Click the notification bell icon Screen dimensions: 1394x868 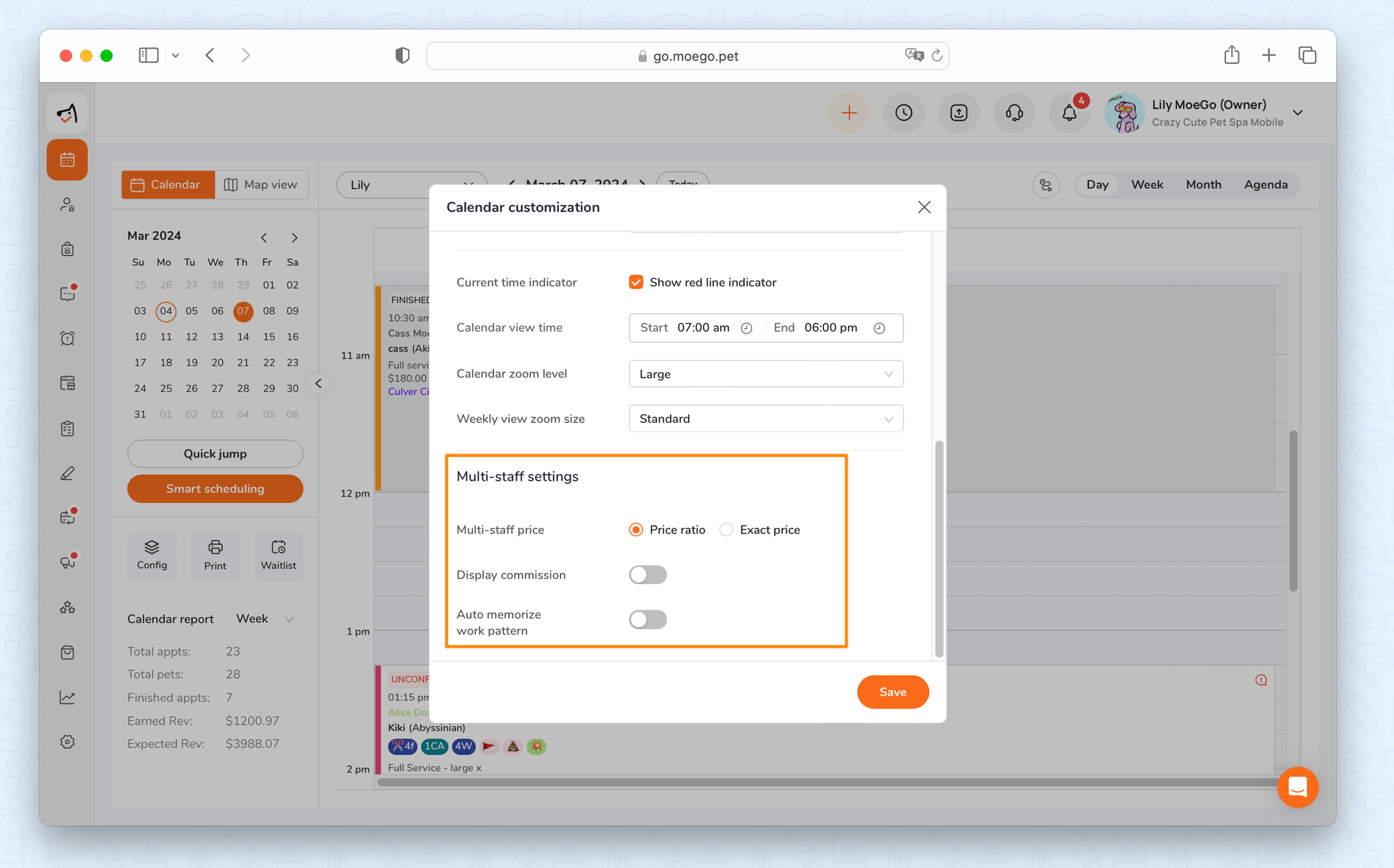[1069, 113]
